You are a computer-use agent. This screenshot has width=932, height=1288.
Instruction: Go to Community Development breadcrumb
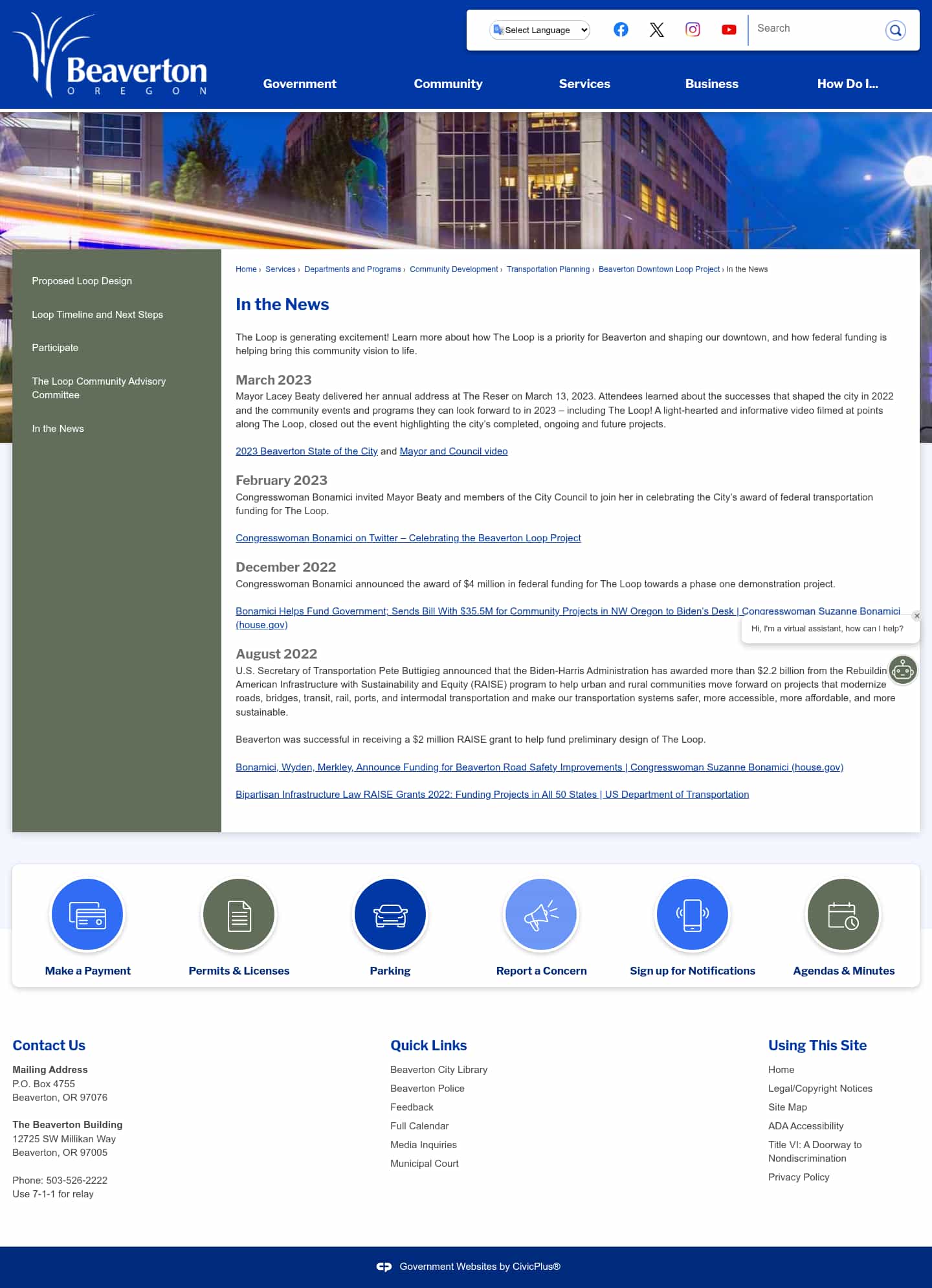(454, 269)
